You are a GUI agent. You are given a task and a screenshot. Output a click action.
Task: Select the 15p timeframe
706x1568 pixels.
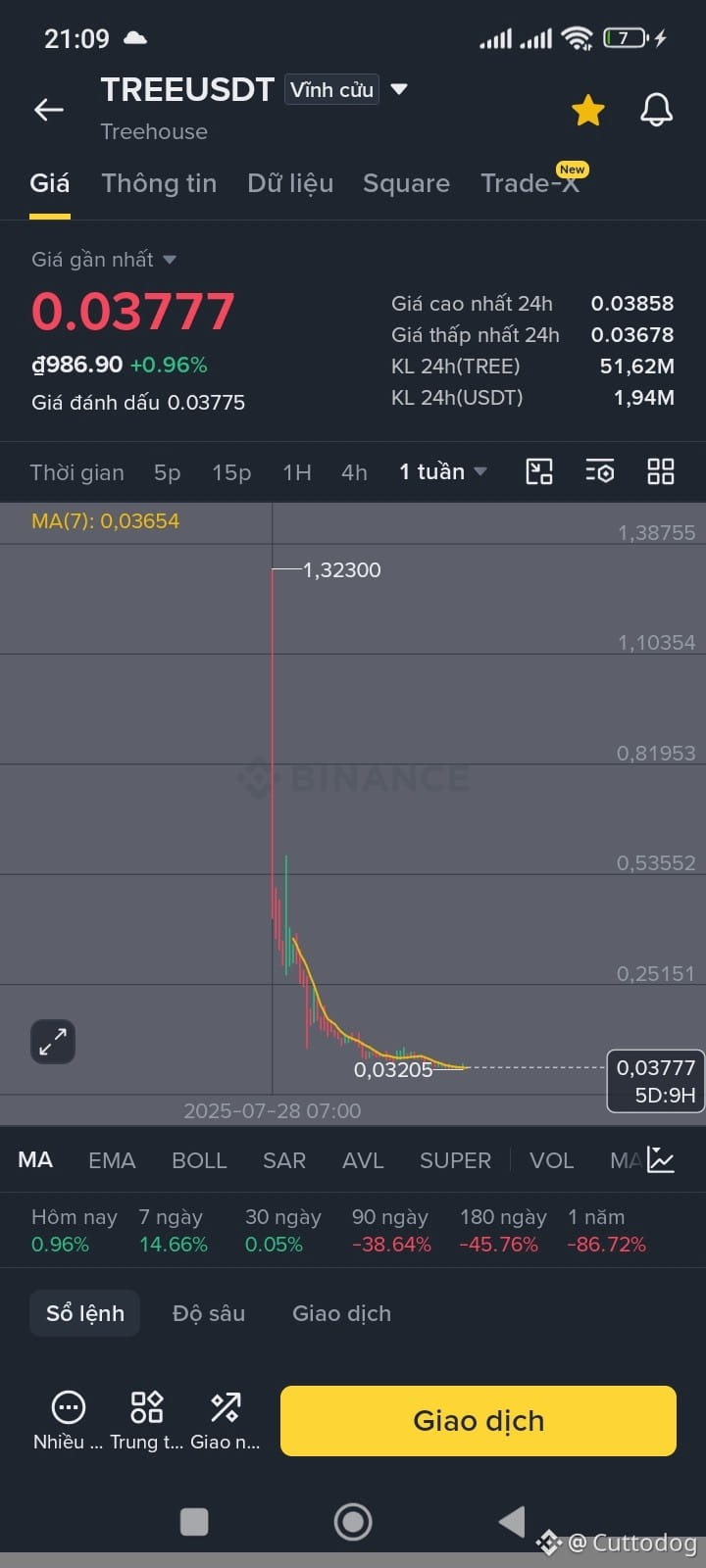[231, 472]
